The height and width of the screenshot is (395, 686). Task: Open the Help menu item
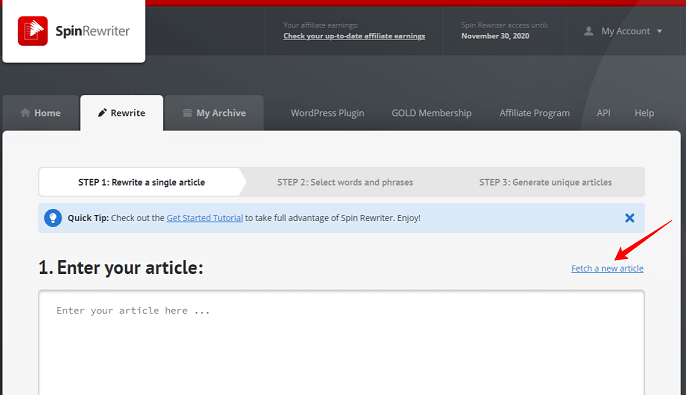point(644,113)
